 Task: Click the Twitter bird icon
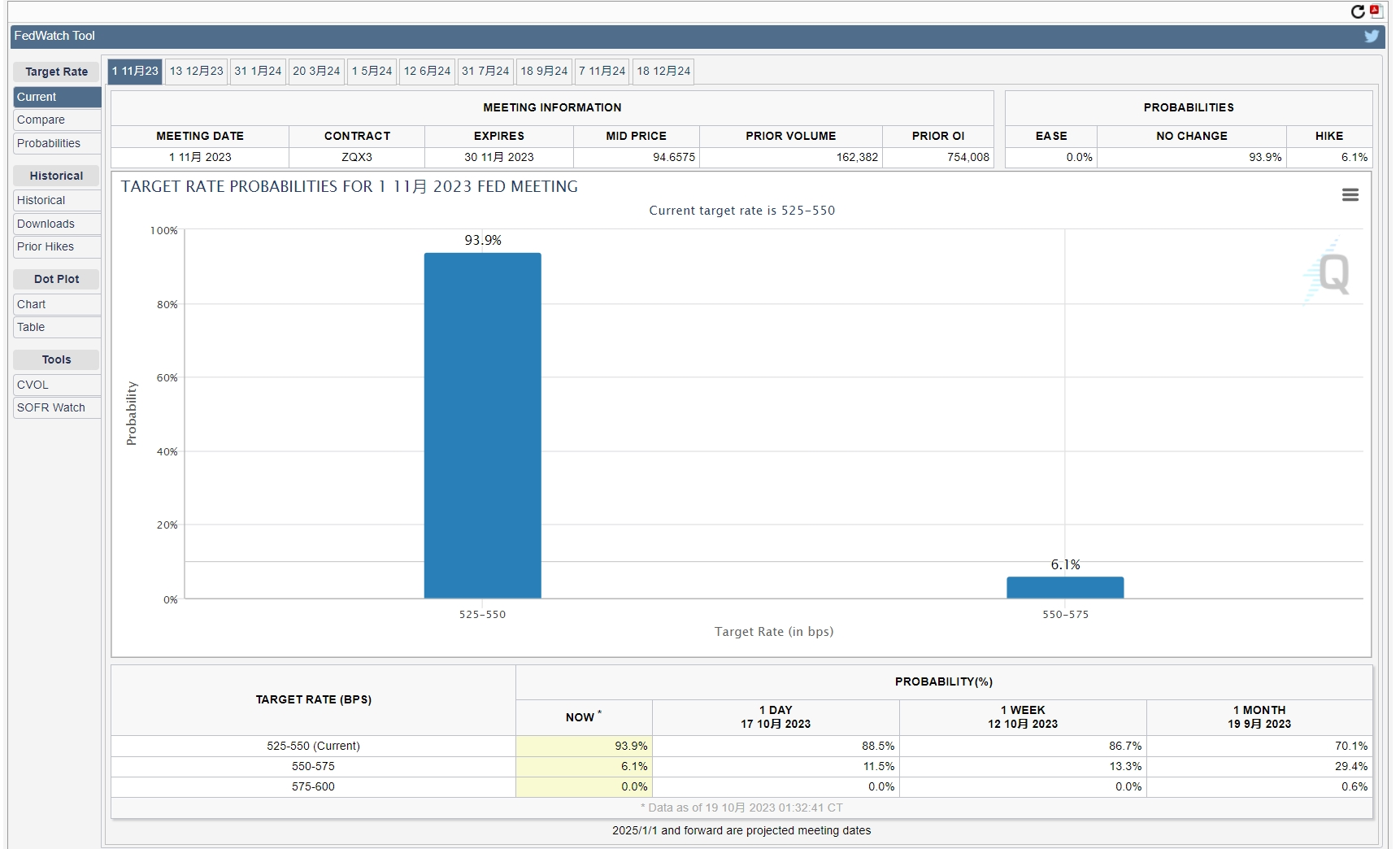(1372, 36)
